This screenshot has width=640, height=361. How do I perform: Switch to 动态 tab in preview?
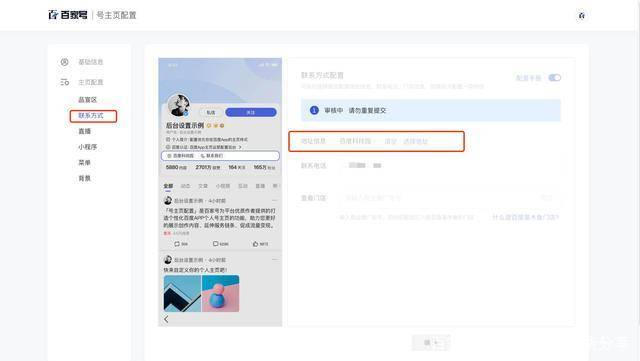185,186
